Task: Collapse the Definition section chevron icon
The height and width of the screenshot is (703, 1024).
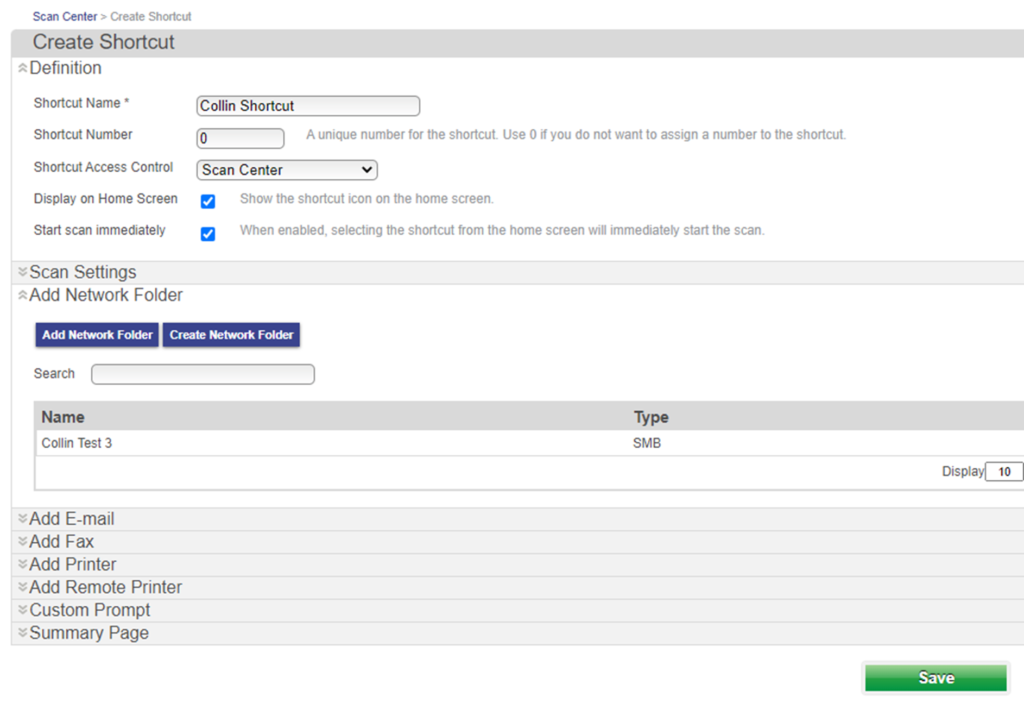Action: point(22,69)
